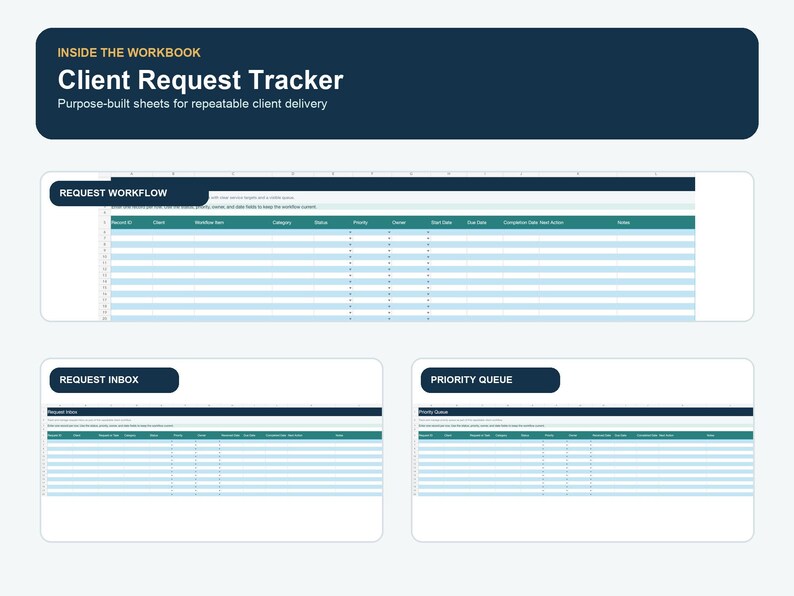Select the "Received Date" header in Request Inbox
Image resolution: width=794 pixels, height=596 pixels.
coord(230,435)
